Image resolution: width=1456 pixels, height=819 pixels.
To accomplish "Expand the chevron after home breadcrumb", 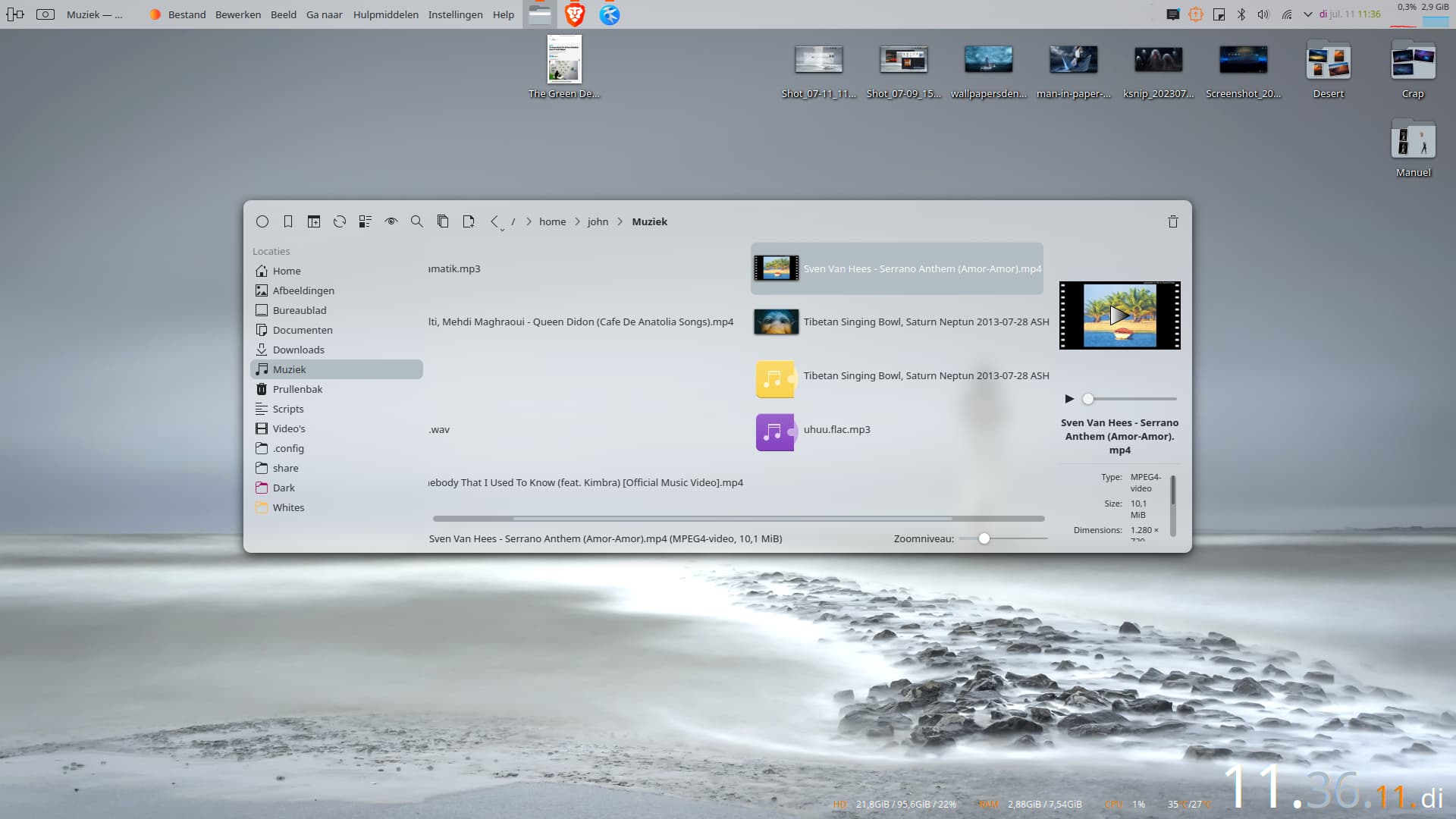I will coord(578,221).
